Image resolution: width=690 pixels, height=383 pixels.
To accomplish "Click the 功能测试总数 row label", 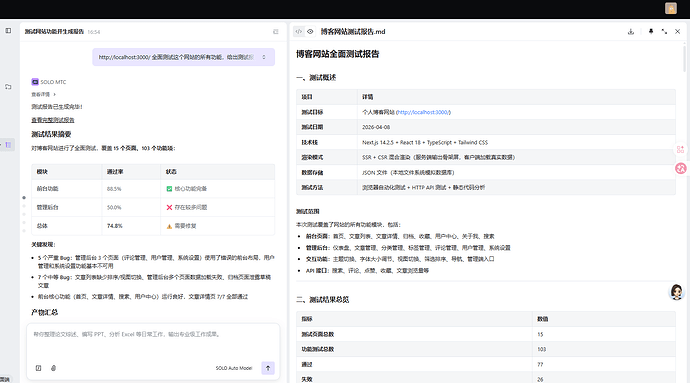I will 318,350.
